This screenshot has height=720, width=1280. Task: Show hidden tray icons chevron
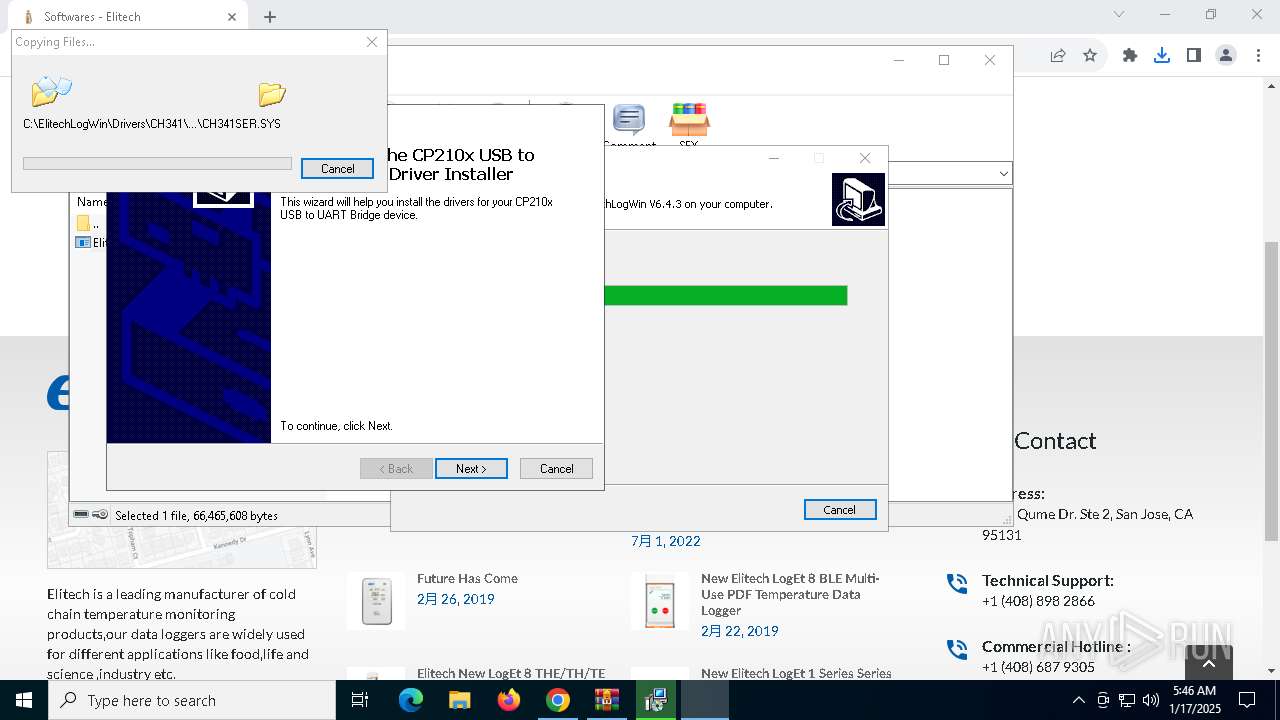(1078, 700)
